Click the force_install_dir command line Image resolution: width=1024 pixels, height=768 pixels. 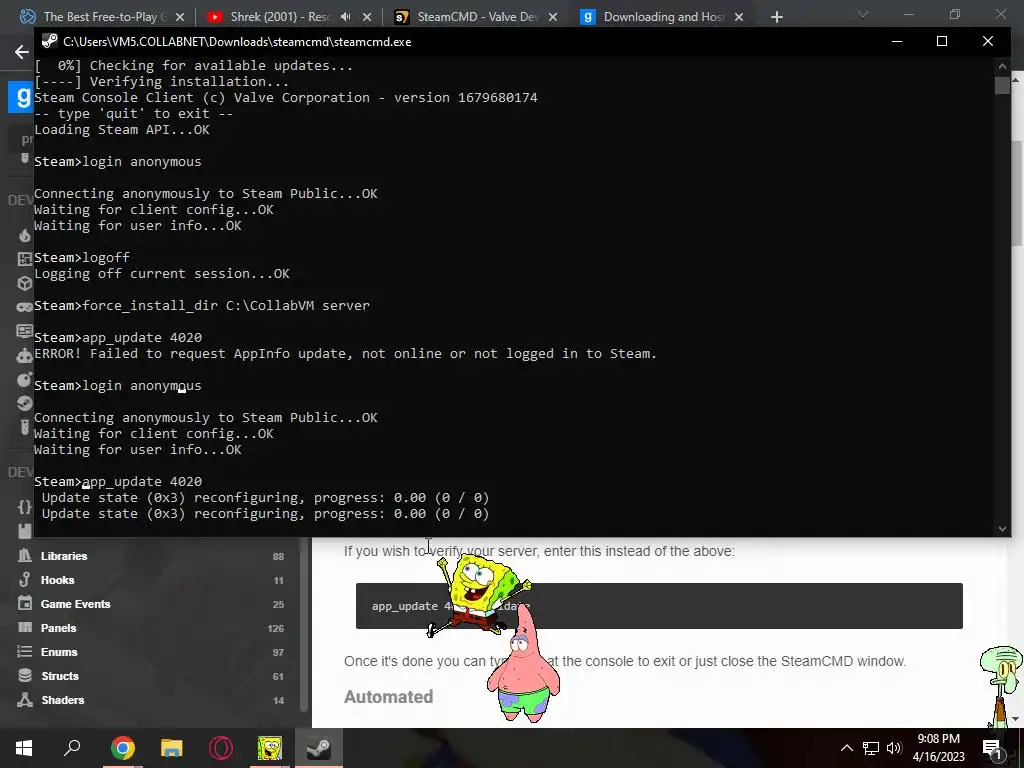point(202,306)
